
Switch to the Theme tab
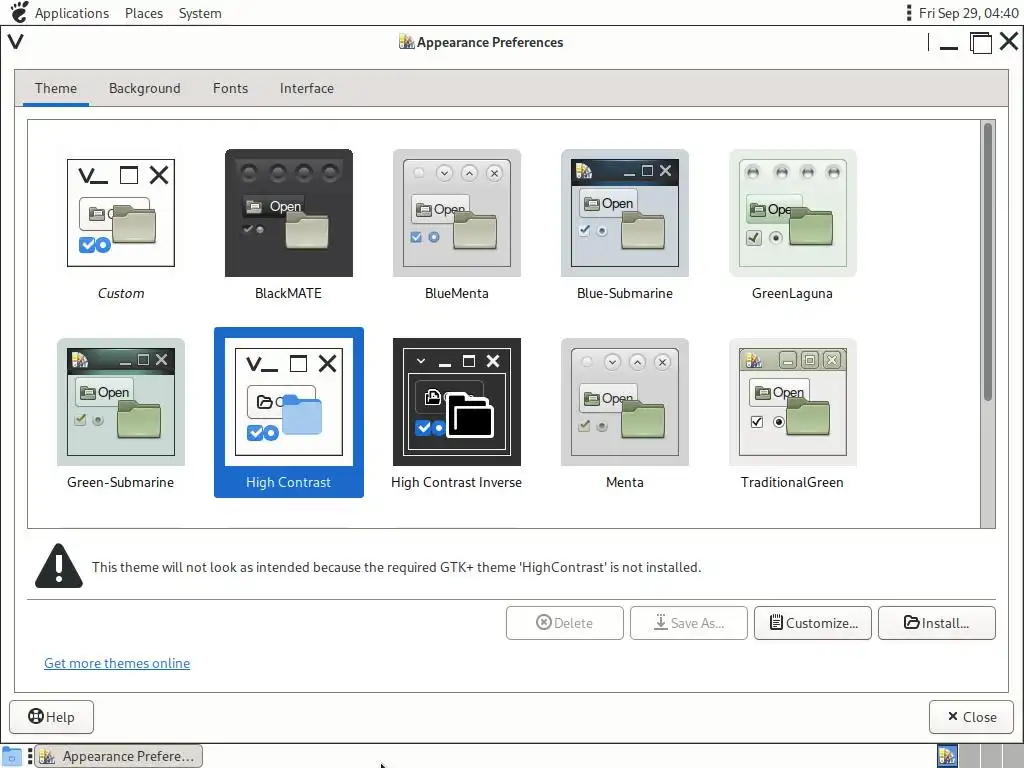[56, 88]
